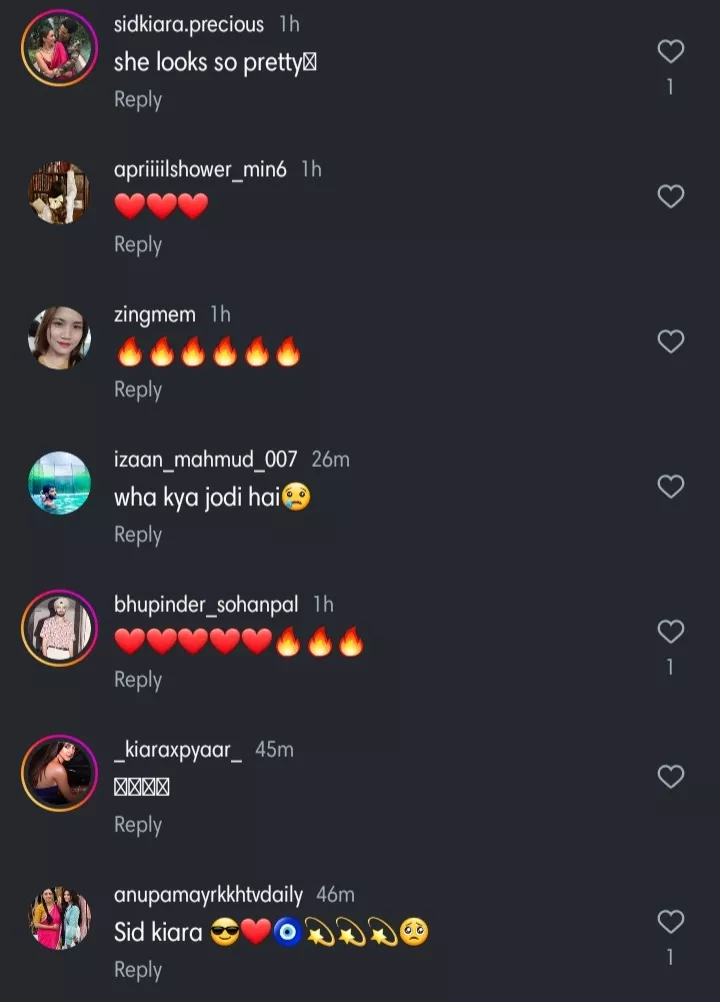The height and width of the screenshot is (1002, 720).
Task: Open anupamayrkkhtvdaily username link
Action: (x=208, y=895)
